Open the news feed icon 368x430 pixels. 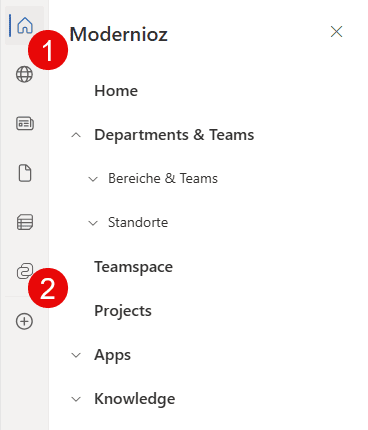(25, 123)
